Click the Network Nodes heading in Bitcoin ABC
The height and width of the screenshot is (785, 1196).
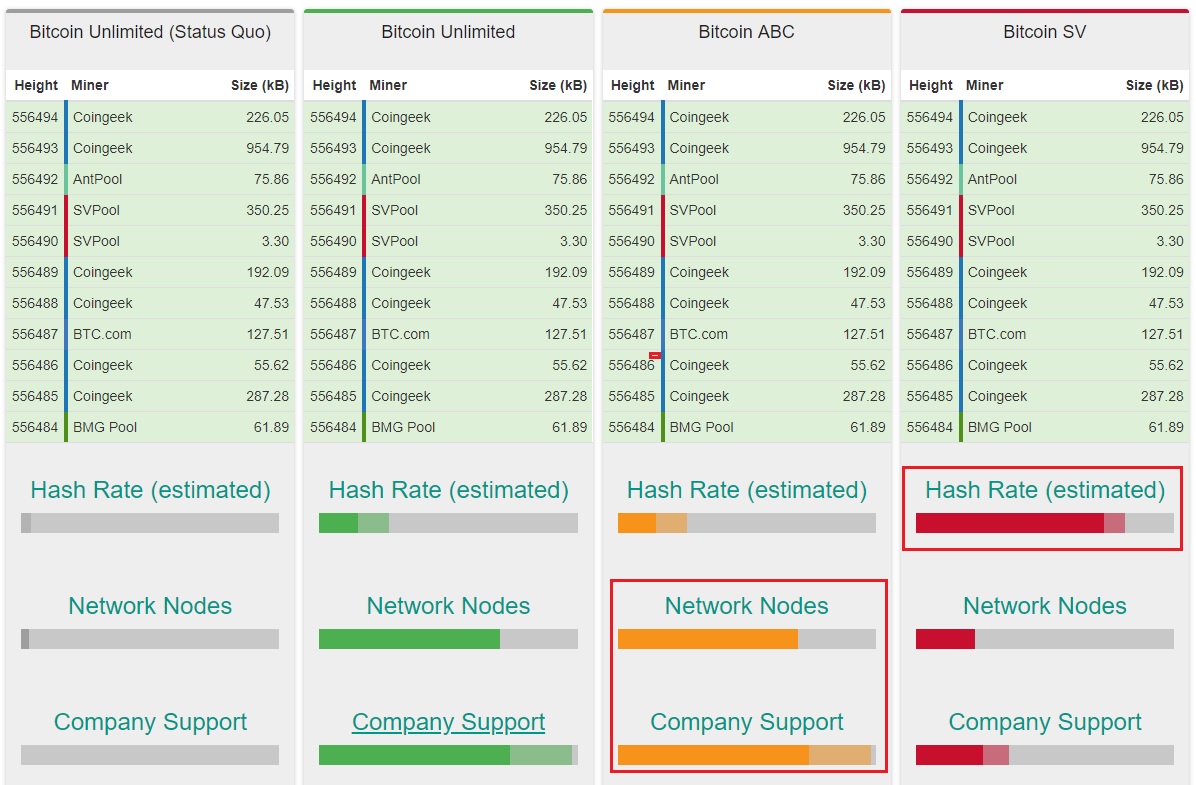point(745,605)
